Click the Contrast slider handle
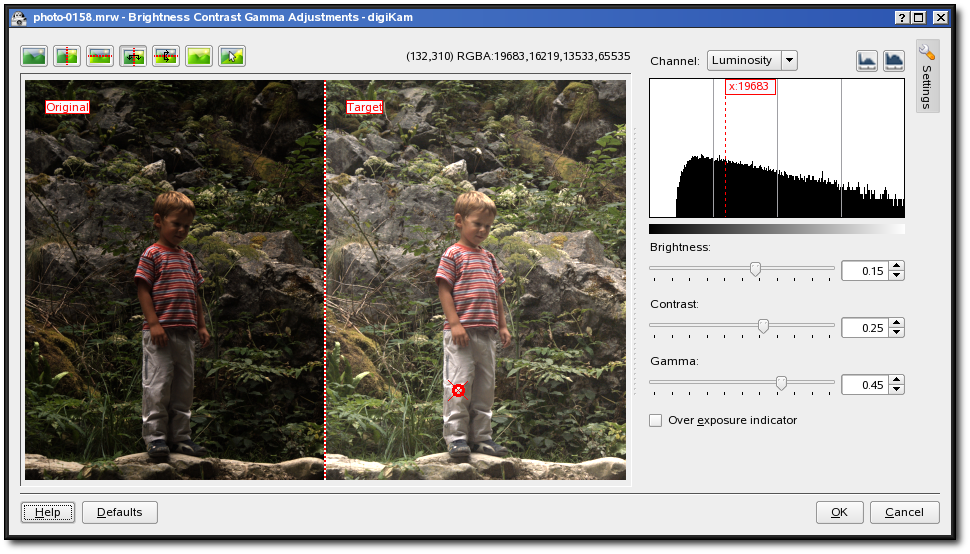 pyautogui.click(x=763, y=326)
